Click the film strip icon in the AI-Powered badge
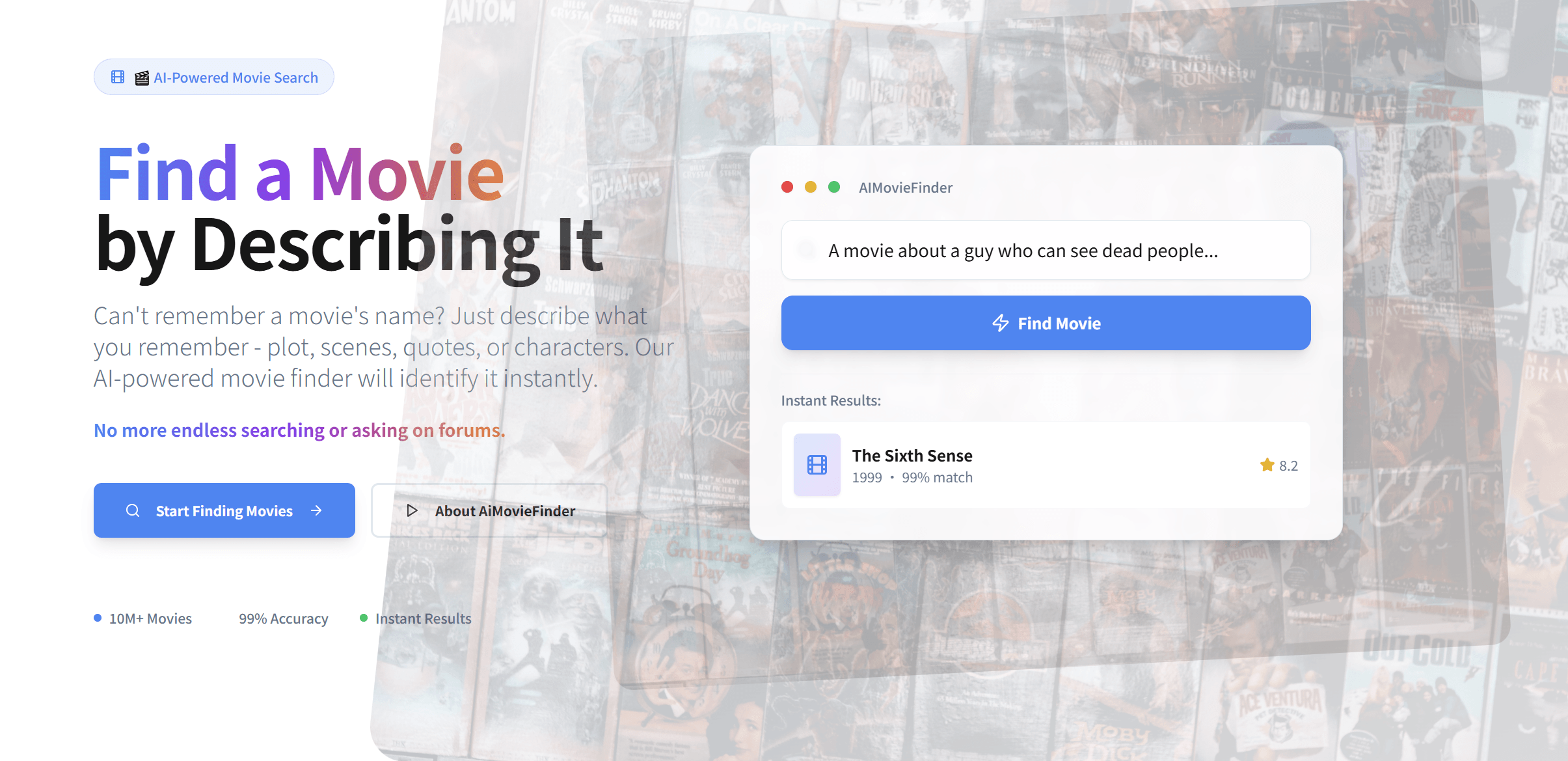This screenshot has height=761, width=1568. 118,77
